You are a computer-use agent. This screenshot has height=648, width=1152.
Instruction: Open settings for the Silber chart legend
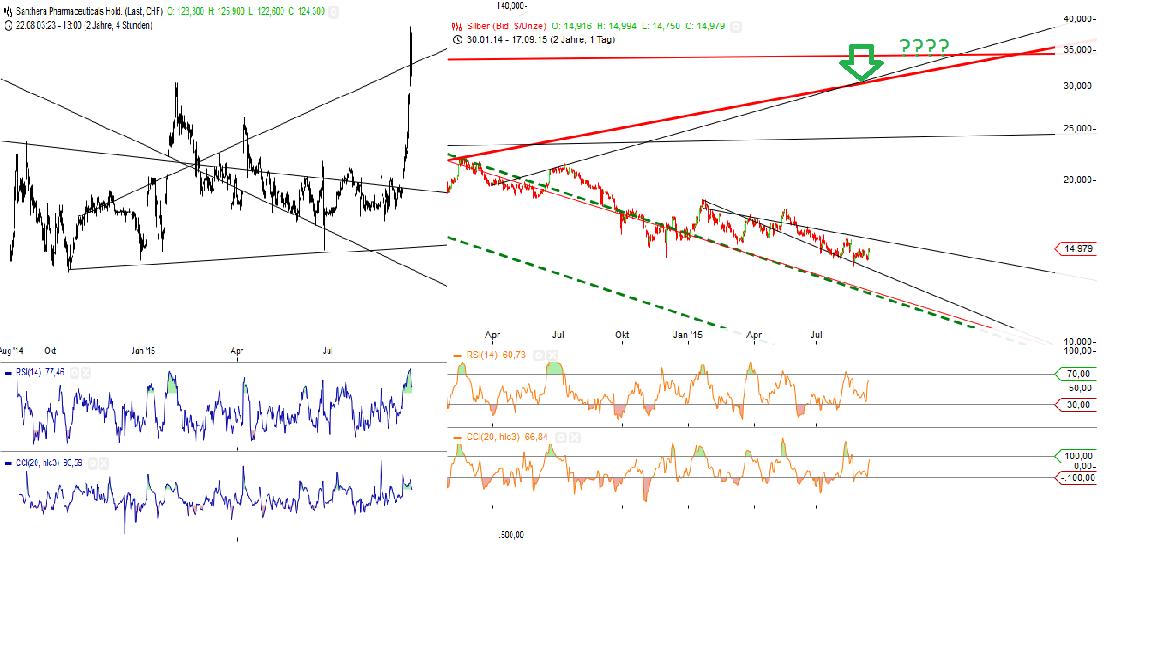click(x=735, y=26)
